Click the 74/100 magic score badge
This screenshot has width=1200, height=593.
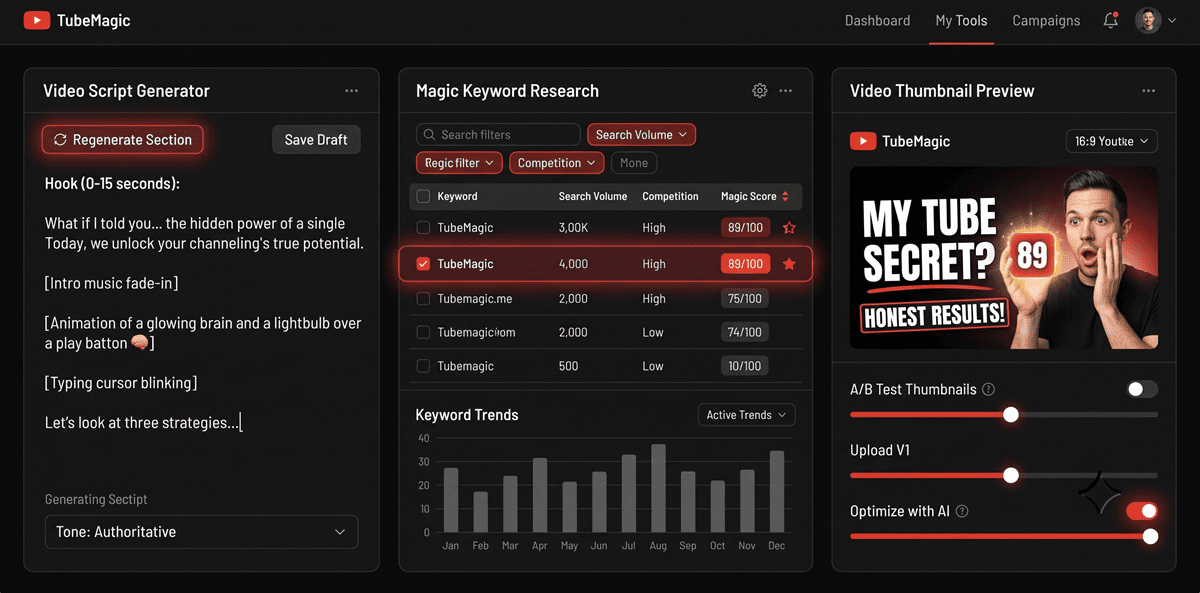click(x=745, y=332)
